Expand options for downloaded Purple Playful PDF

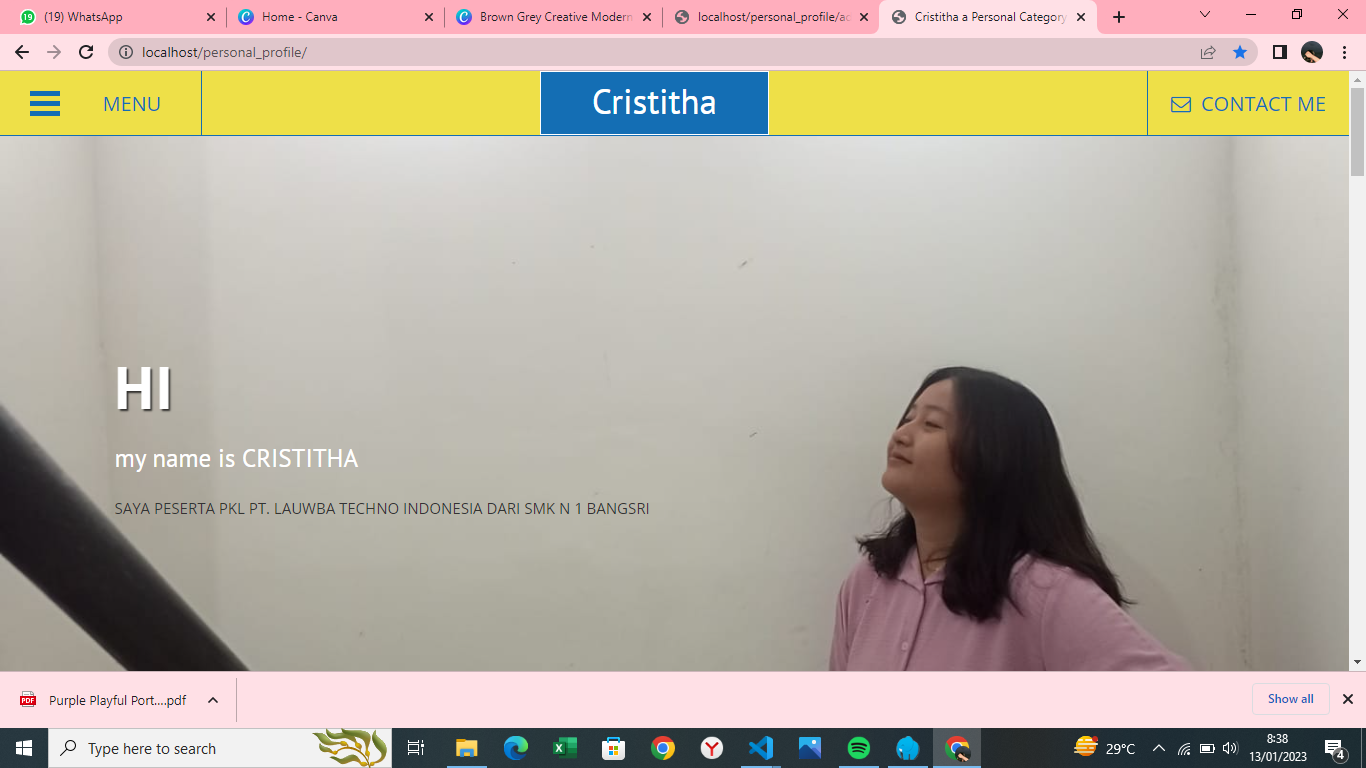tap(213, 700)
